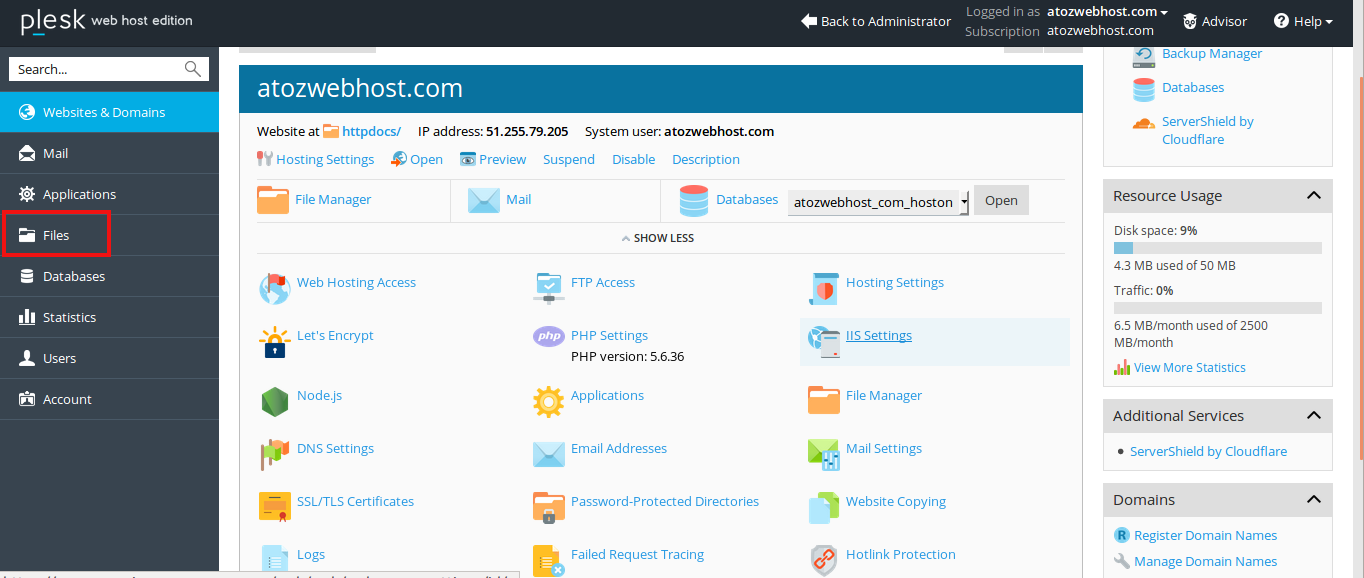This screenshot has height=578, width=1364.
Task: Click the Failed Request Tracing link
Action: click(x=637, y=554)
